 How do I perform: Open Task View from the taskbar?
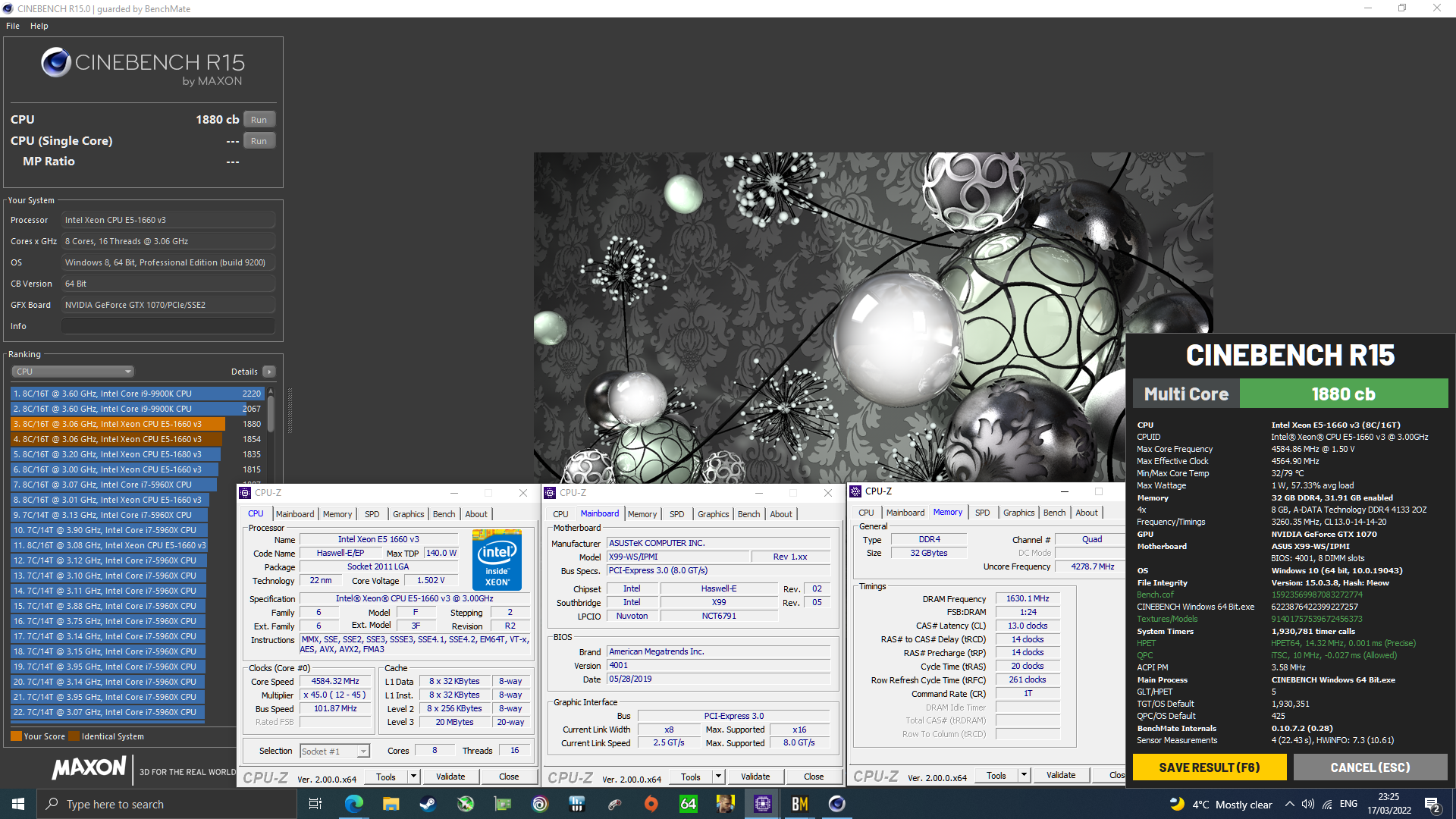click(315, 804)
